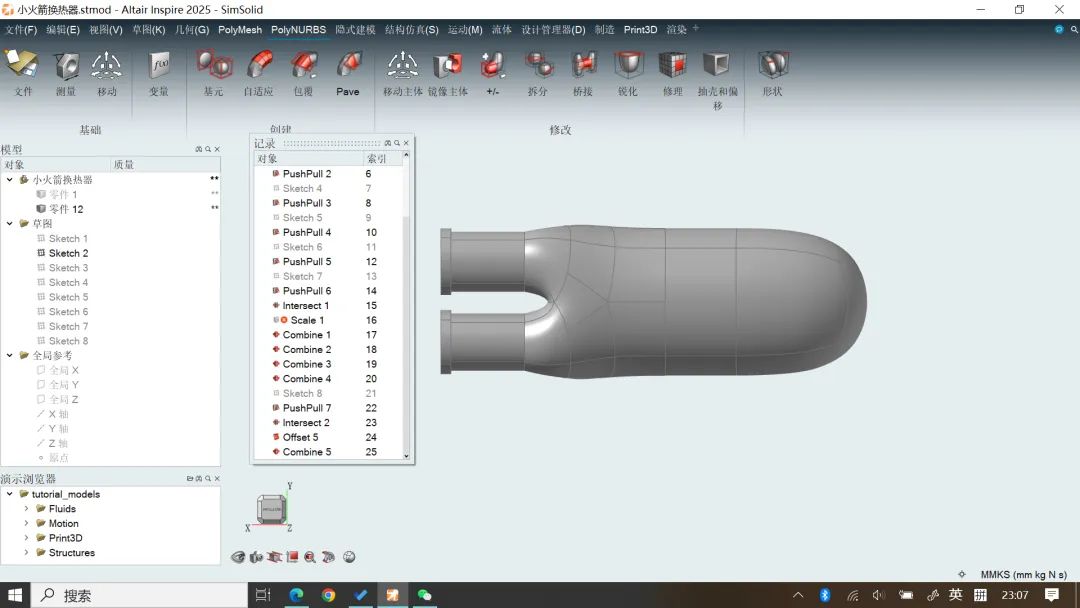Activate the 桥接 bridge tool
Viewport: 1080px width, 608px height.
point(583,70)
